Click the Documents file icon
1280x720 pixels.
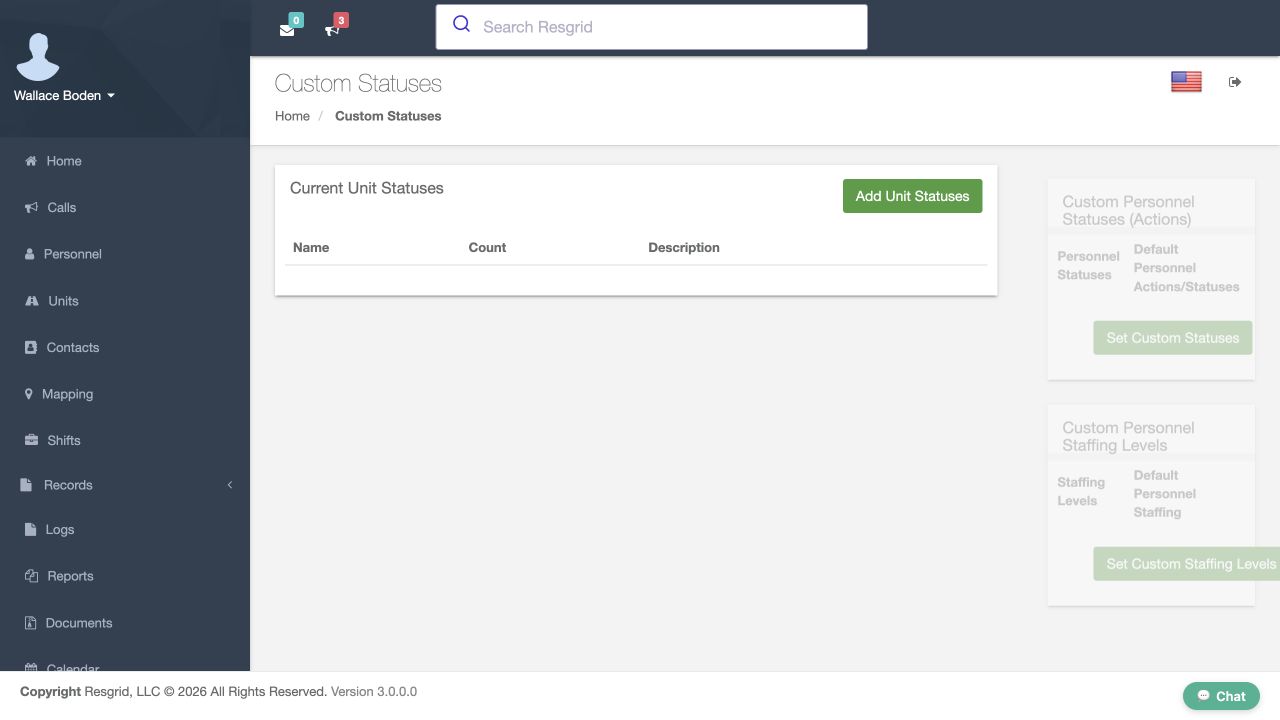(30, 623)
